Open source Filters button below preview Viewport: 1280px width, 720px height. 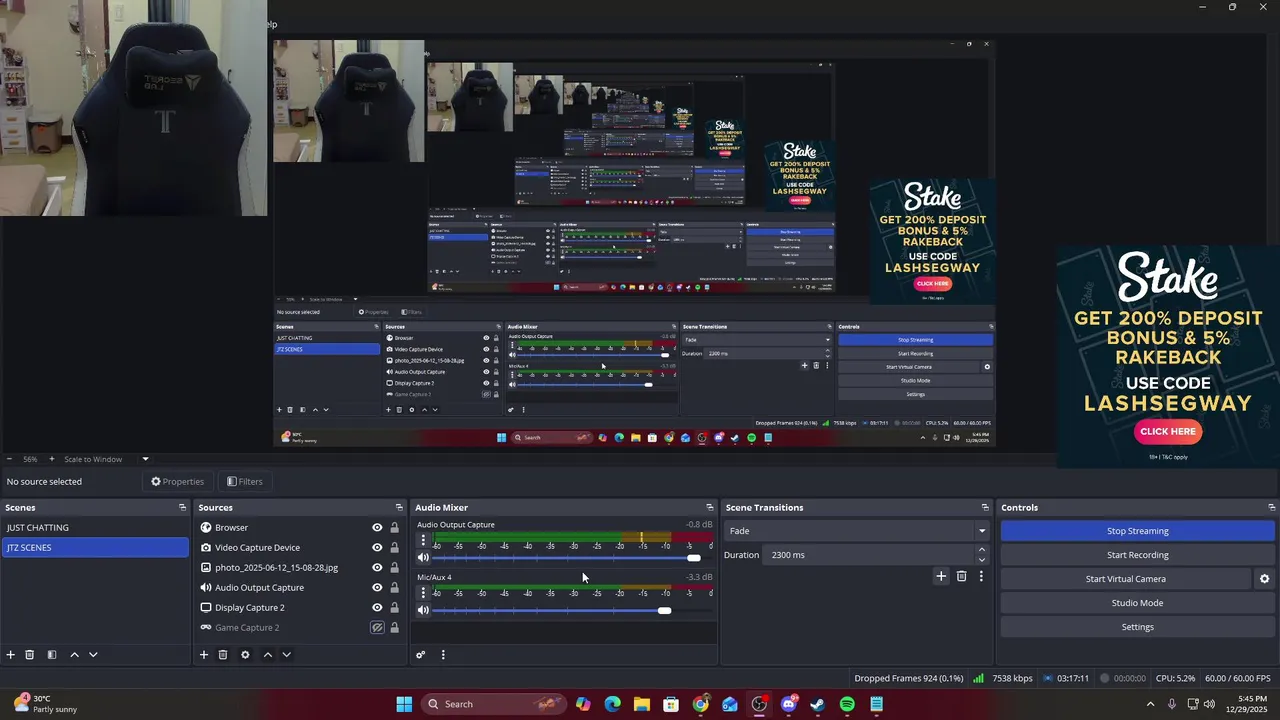point(245,482)
